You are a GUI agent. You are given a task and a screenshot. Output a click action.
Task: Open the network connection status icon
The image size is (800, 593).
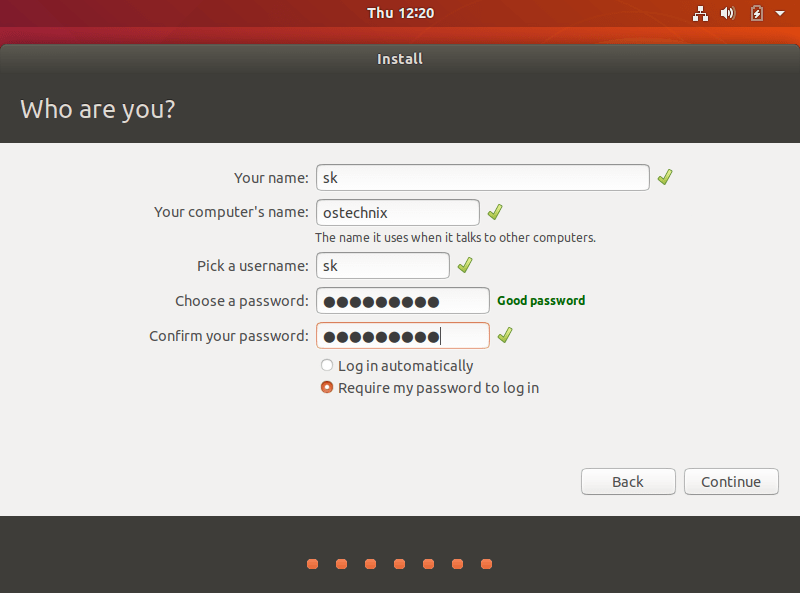[700, 13]
